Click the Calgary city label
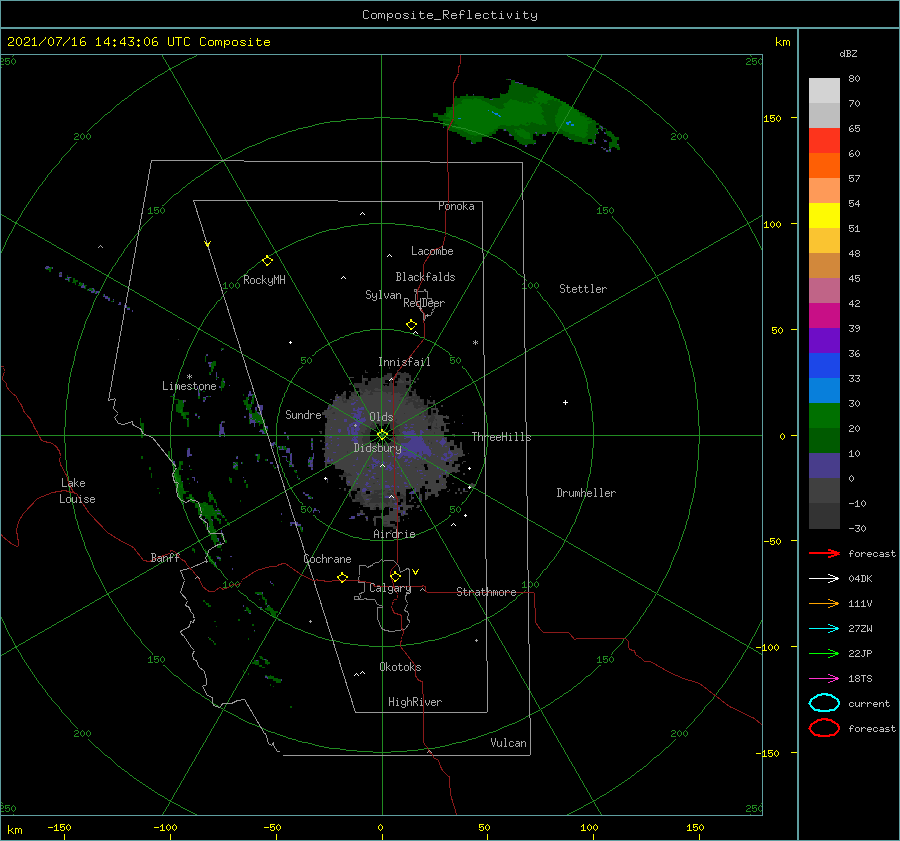900x841 pixels. pyautogui.click(x=390, y=588)
